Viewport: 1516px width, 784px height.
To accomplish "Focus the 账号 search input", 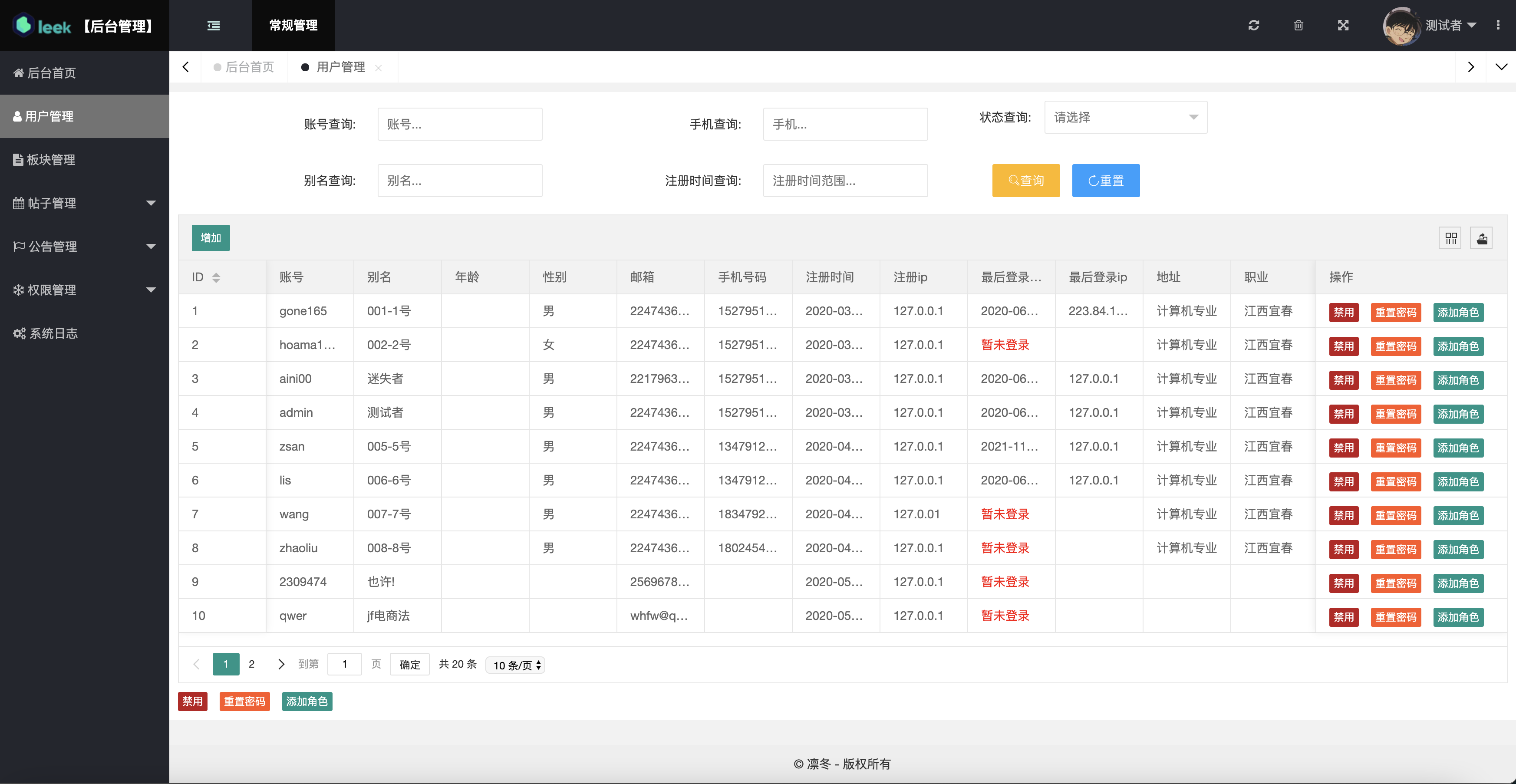I will 460,124.
